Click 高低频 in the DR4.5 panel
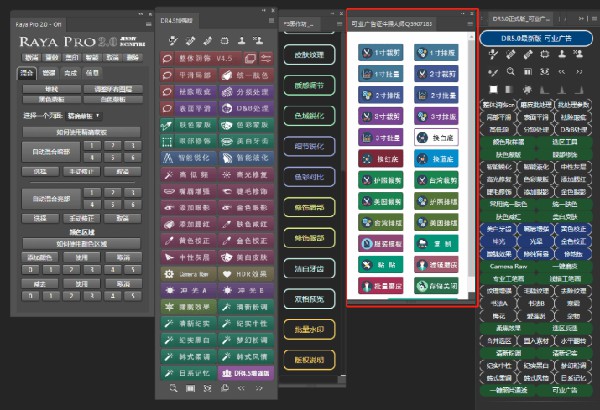 [x=188, y=175]
